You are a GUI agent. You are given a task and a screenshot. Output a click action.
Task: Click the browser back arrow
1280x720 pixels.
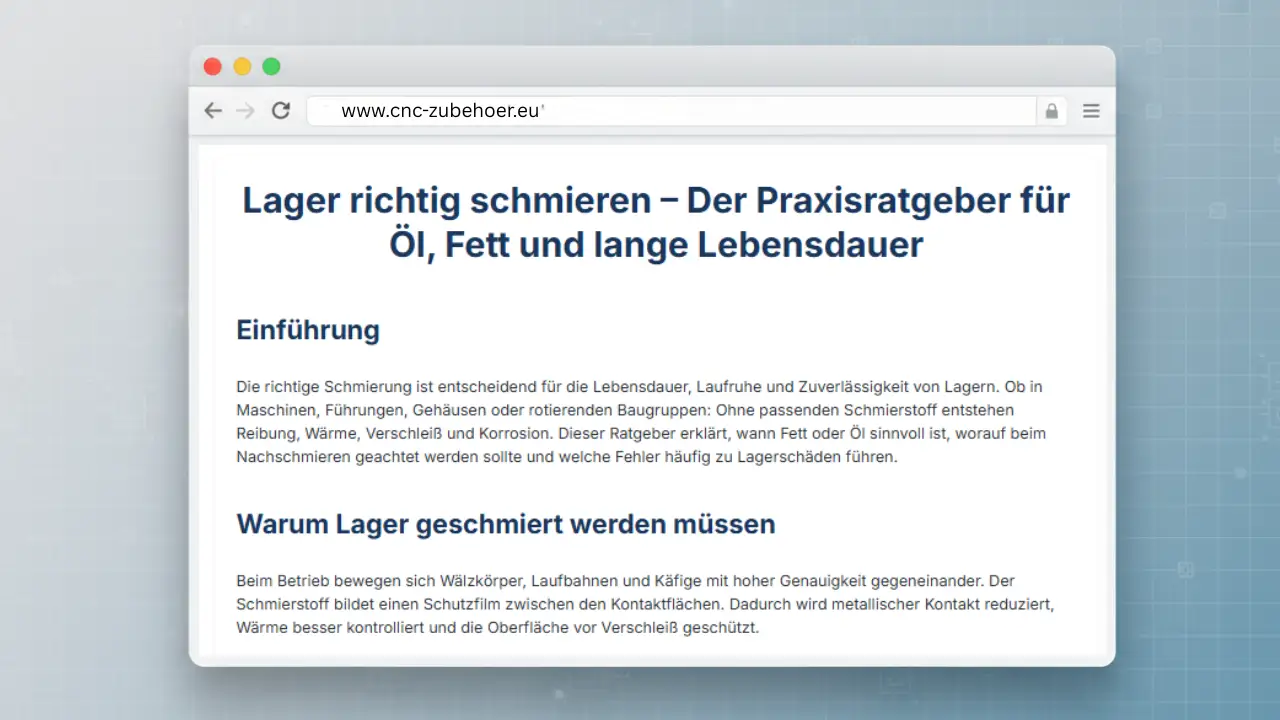[213, 111]
